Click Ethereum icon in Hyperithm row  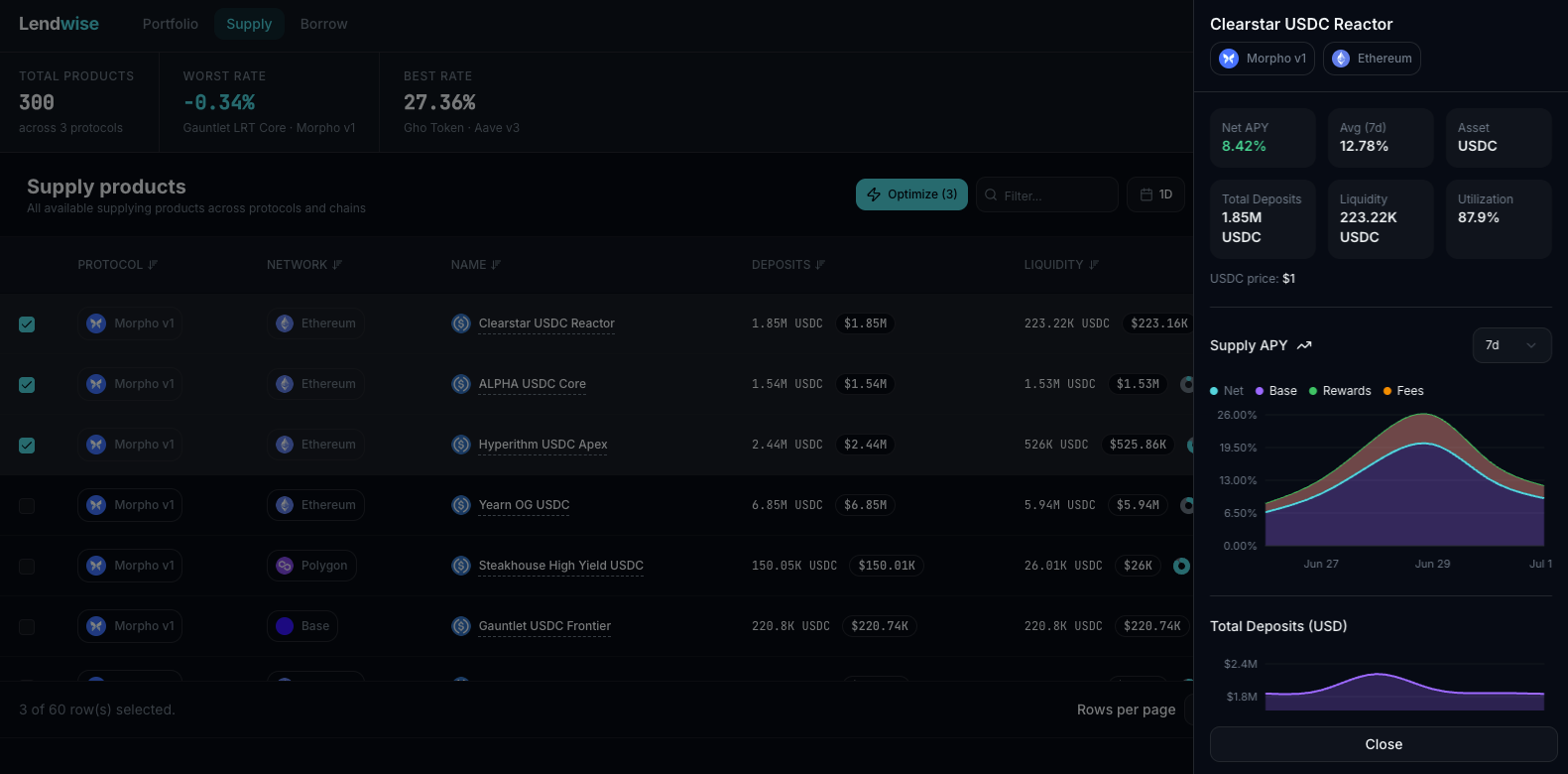pyautogui.click(x=285, y=445)
